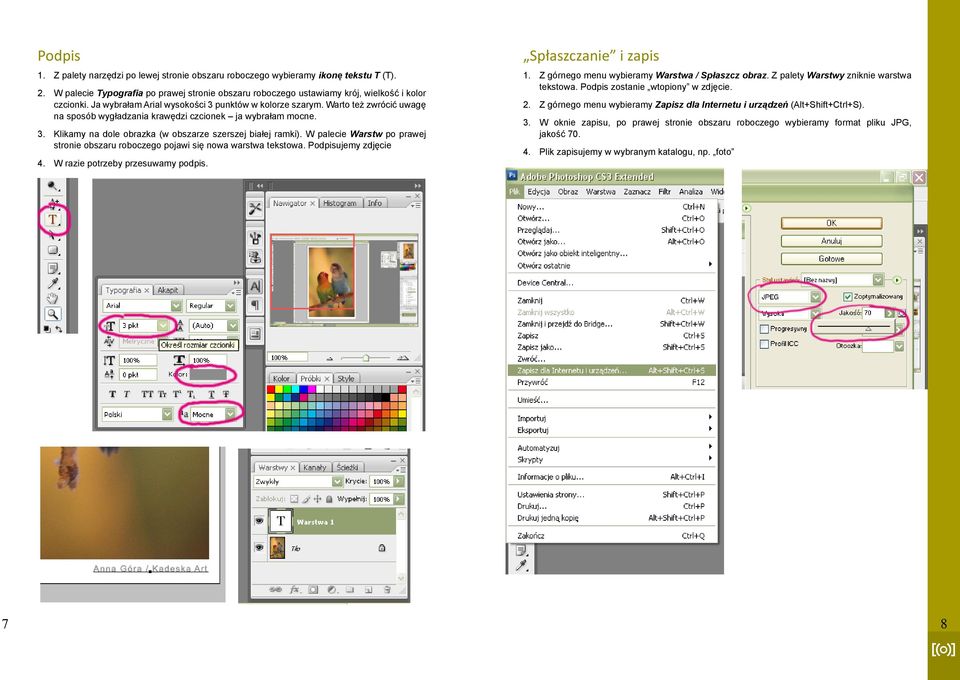Open Jakość quality slider arrow button
Viewport: 960px width, 680px height.
890,313
